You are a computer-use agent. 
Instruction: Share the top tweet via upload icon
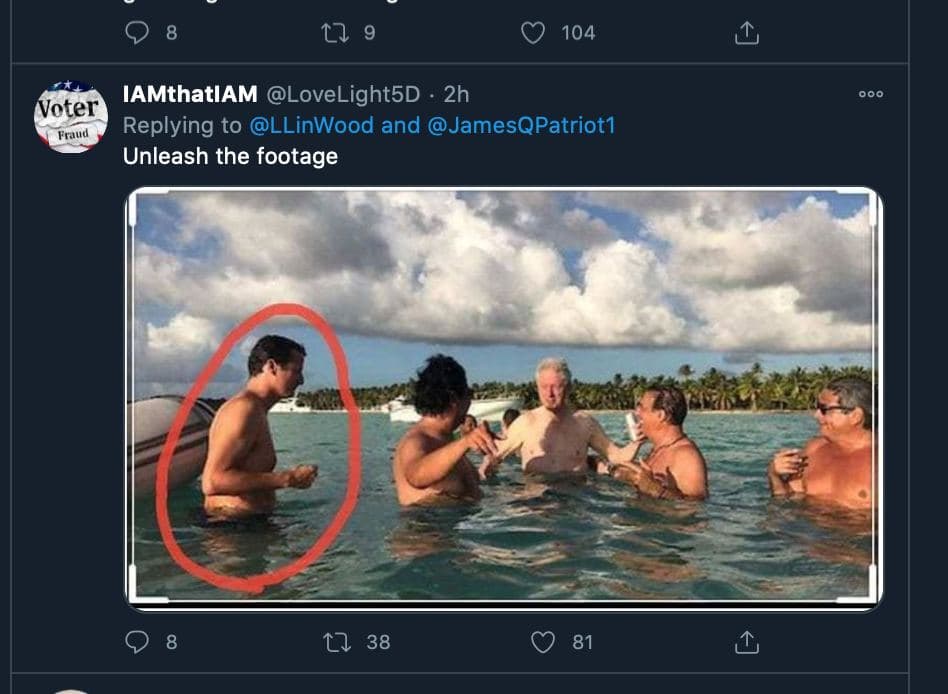point(747,33)
